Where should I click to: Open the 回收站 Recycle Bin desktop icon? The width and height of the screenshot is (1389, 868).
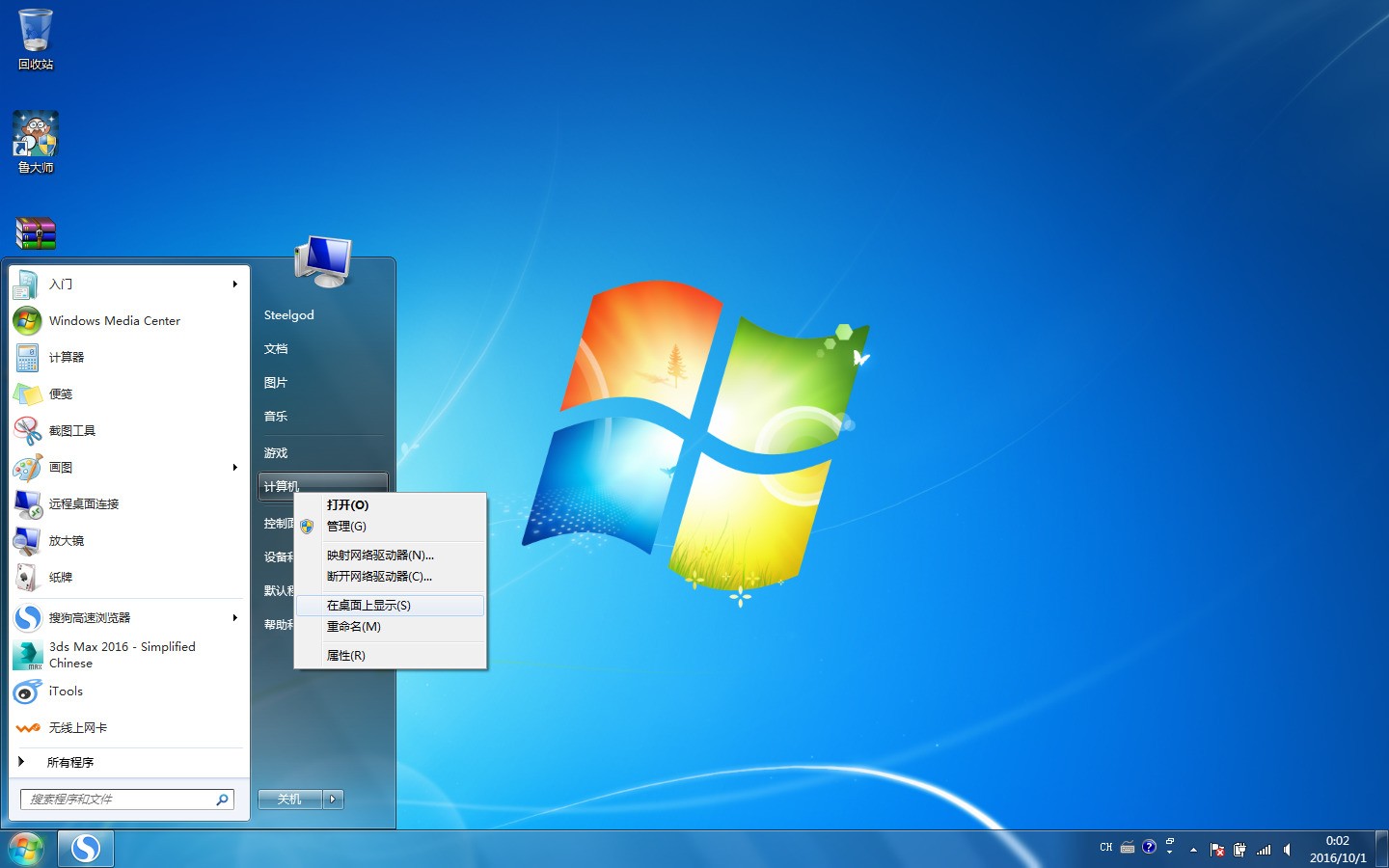coord(36,40)
